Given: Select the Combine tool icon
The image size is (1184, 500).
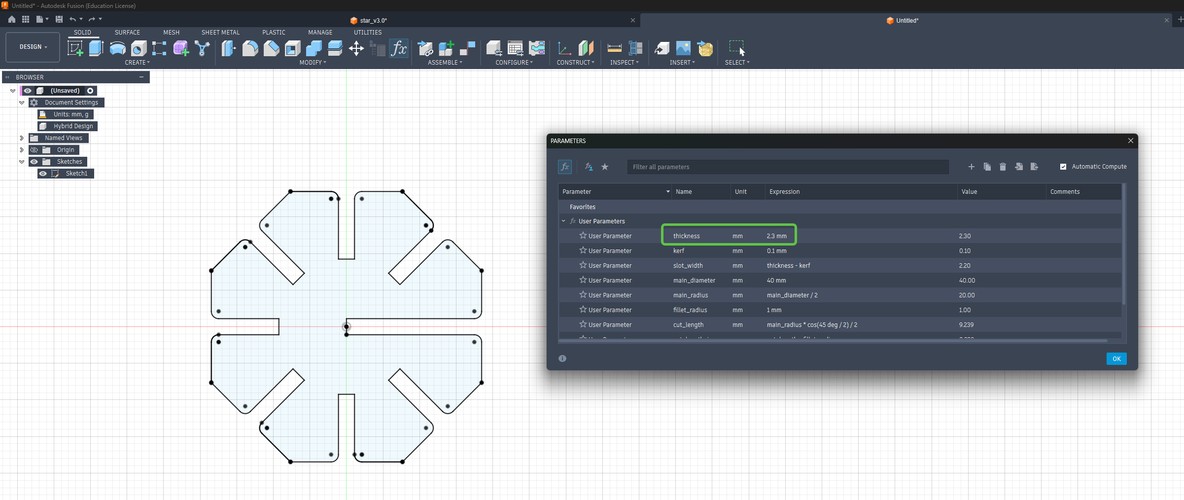Looking at the screenshot, I should 313,48.
